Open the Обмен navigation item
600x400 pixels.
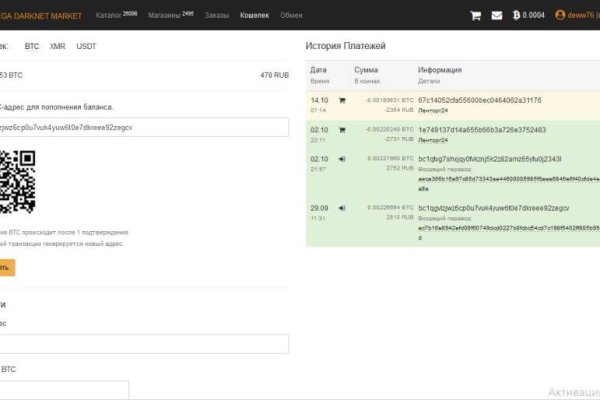(292, 16)
